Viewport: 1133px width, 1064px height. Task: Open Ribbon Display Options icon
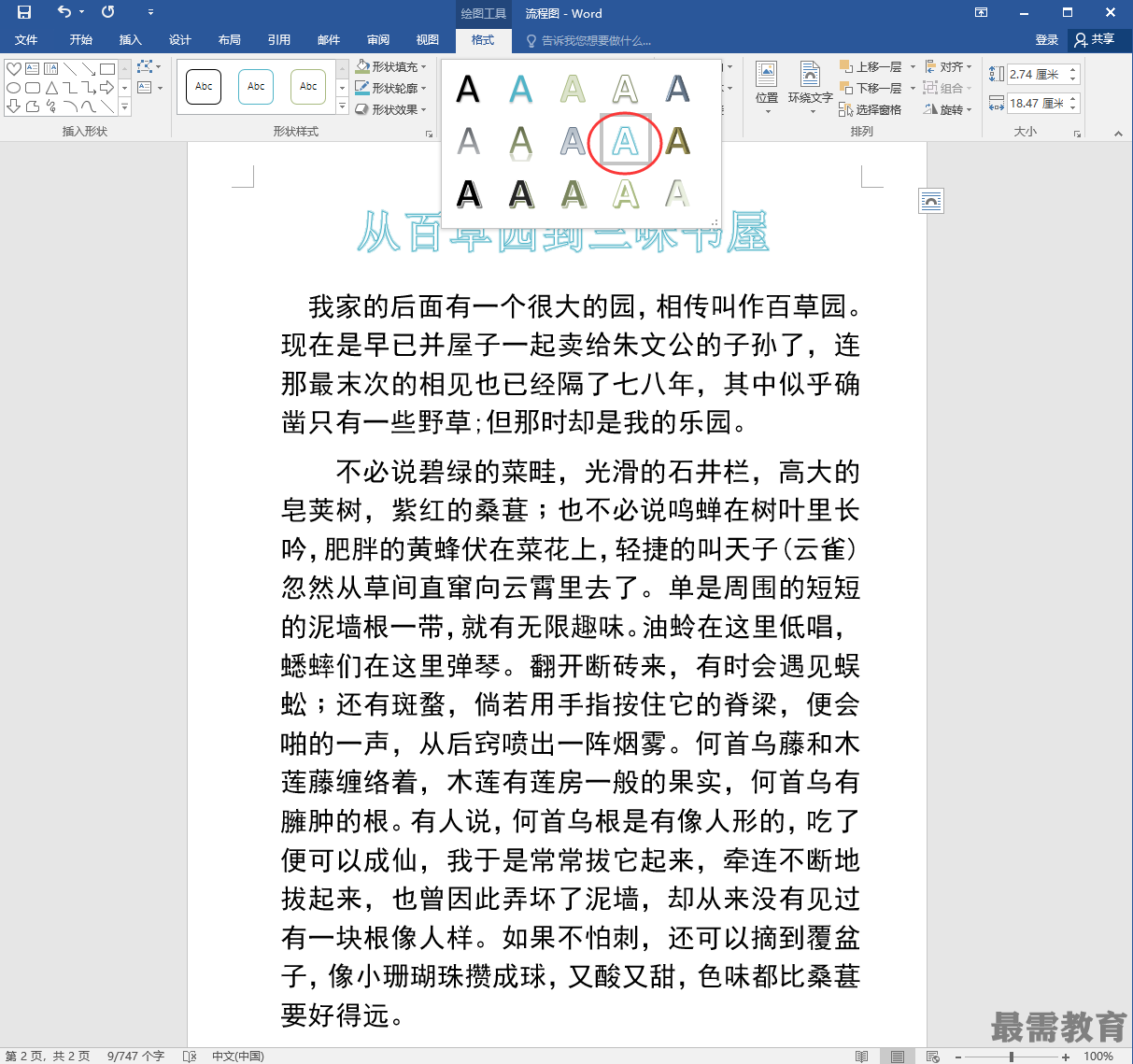(x=981, y=12)
